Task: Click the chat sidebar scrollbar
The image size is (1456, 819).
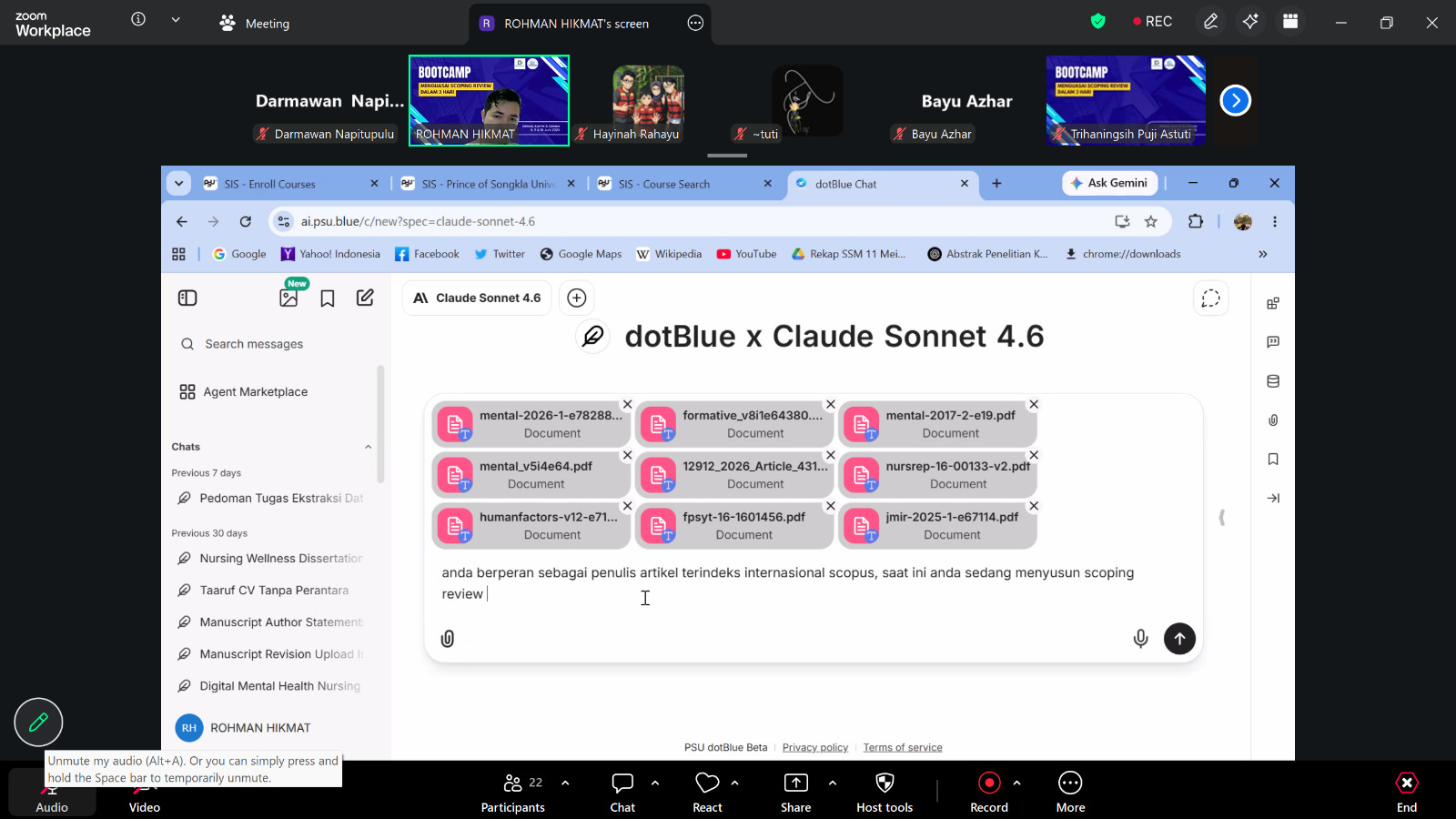Action: [x=380, y=423]
